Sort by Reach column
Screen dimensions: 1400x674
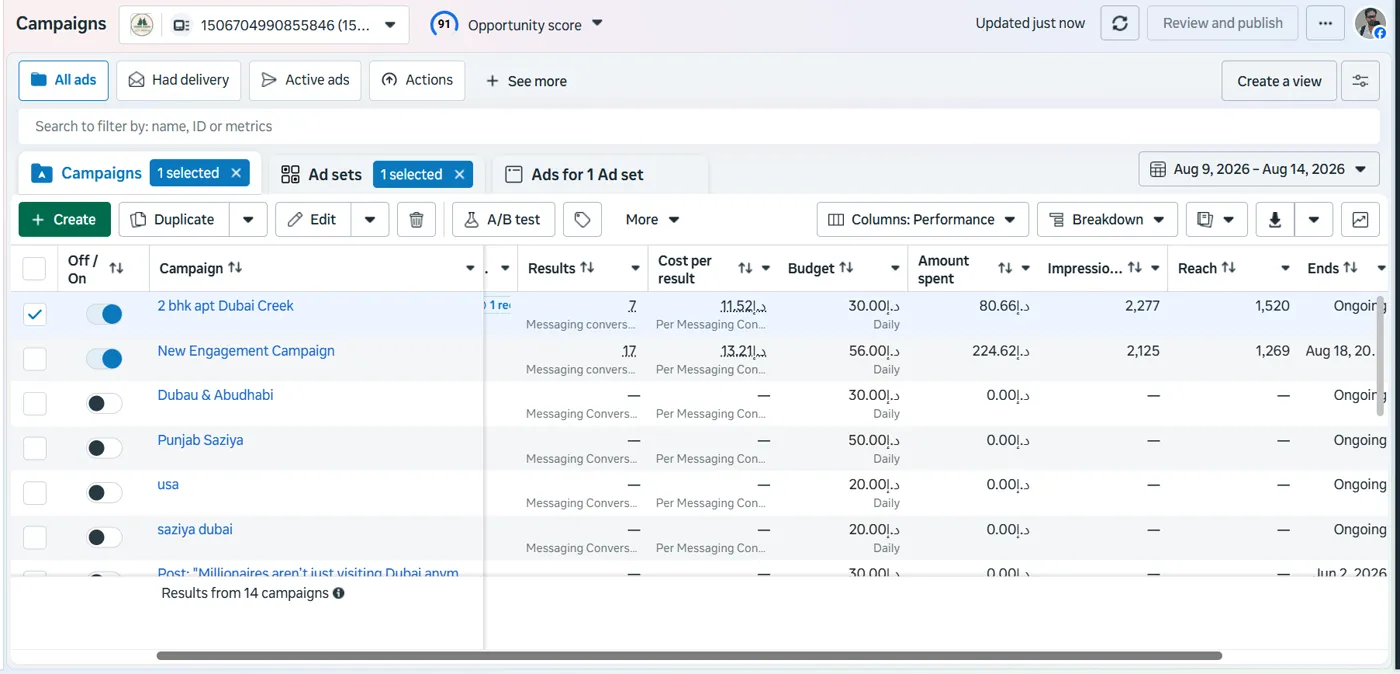[x=1229, y=268]
